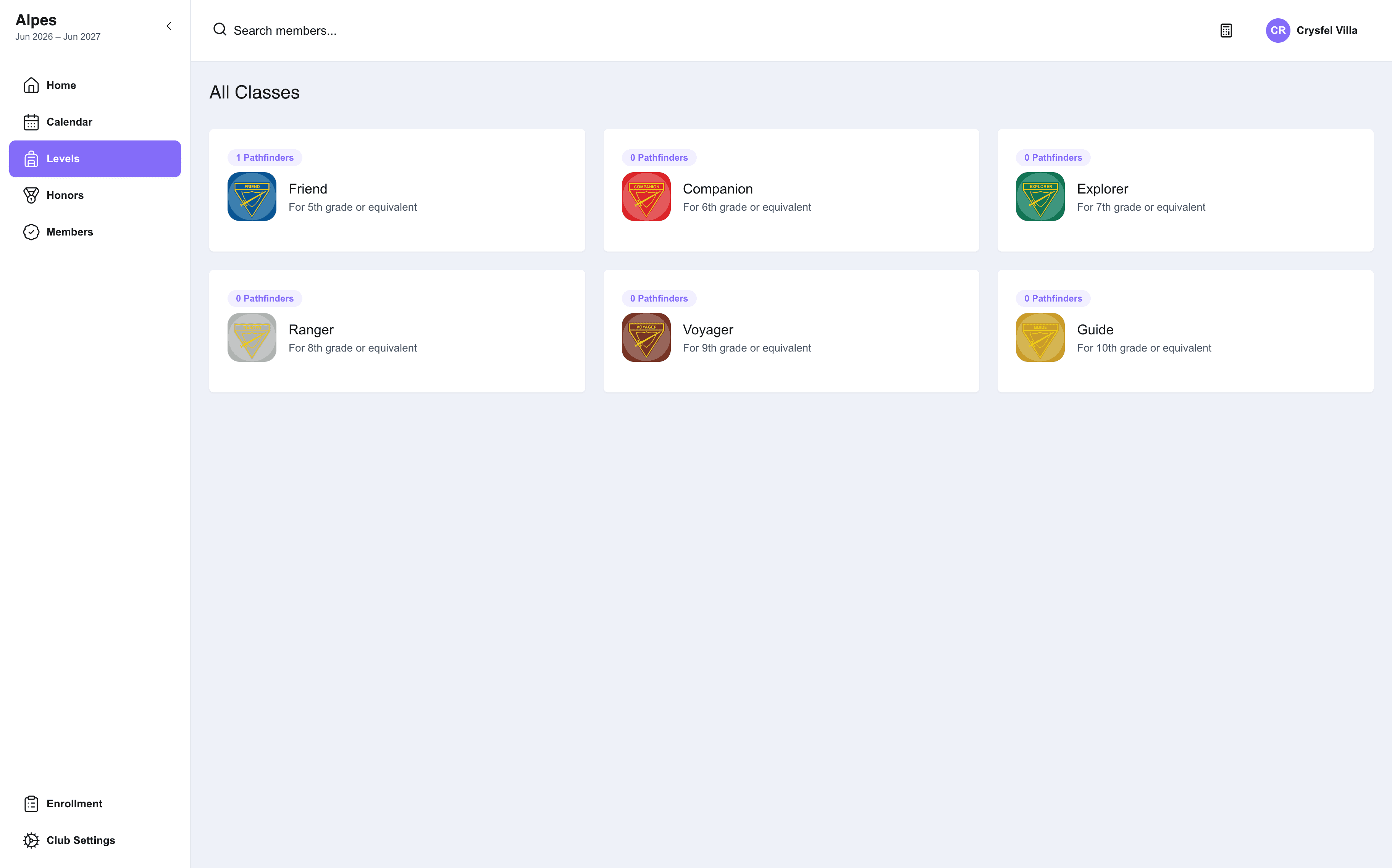Navigate to Calendar menu item
Screen dimensions: 1392x868
tap(95, 122)
